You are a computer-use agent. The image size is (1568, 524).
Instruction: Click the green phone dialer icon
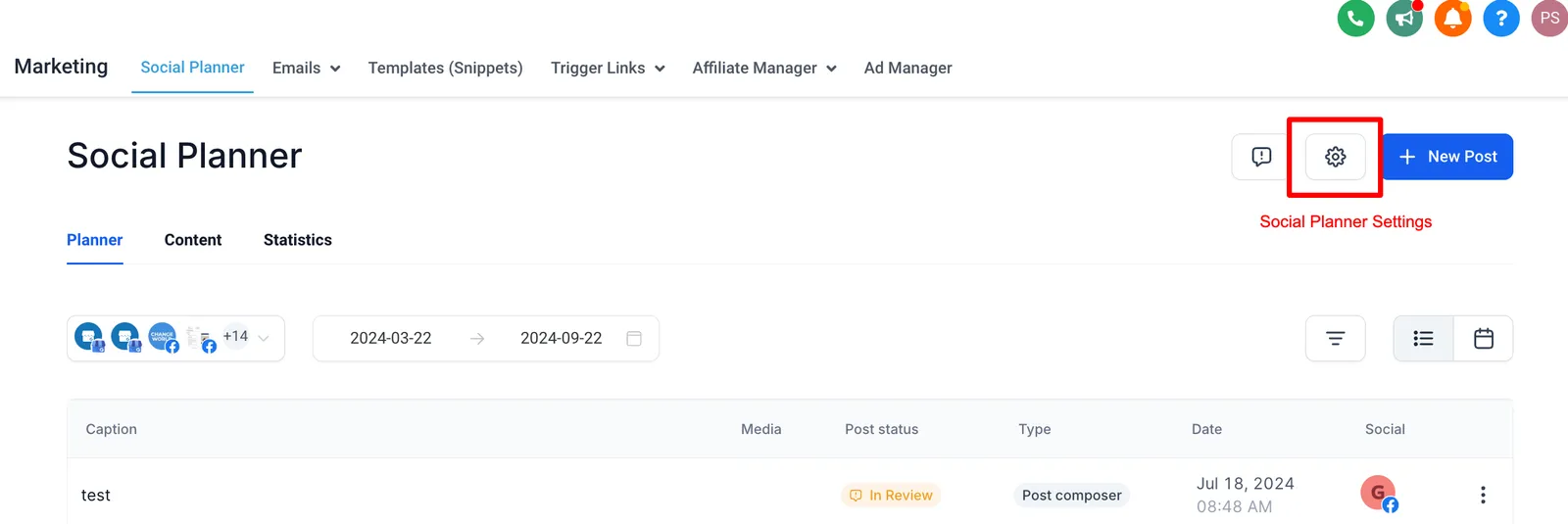(x=1355, y=18)
